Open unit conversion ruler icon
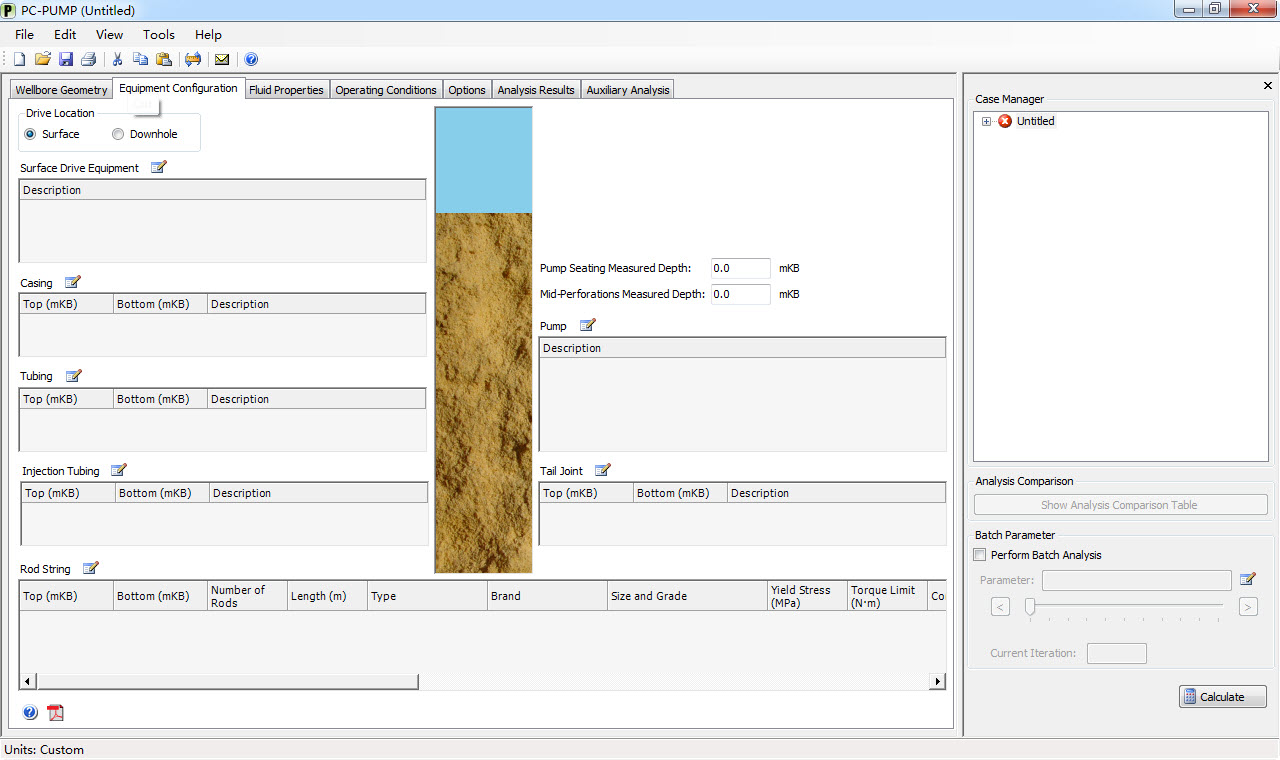This screenshot has height=760, width=1280. 193,60
